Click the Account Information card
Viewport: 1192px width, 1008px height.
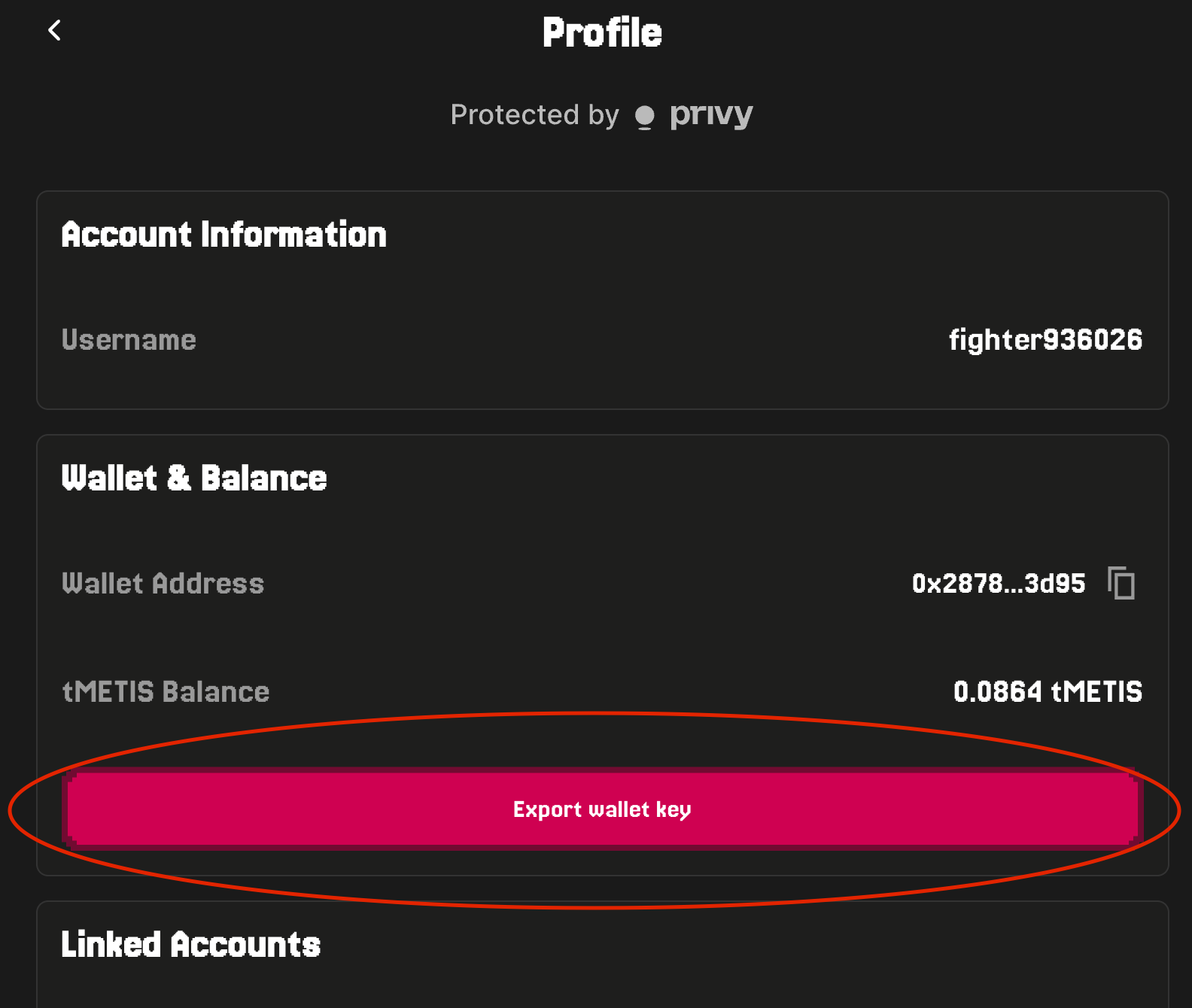(x=602, y=300)
